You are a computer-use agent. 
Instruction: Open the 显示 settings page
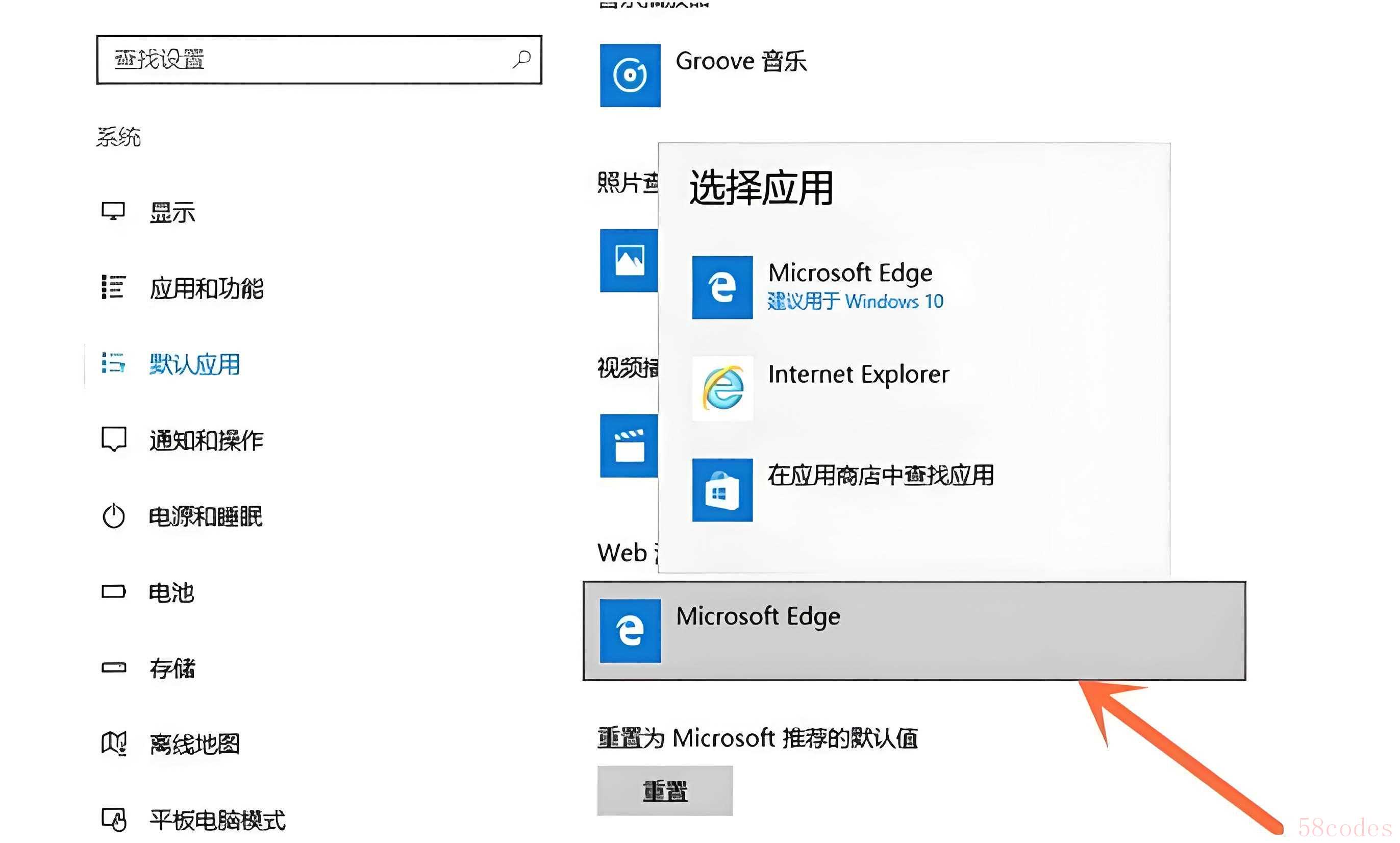[x=172, y=212]
